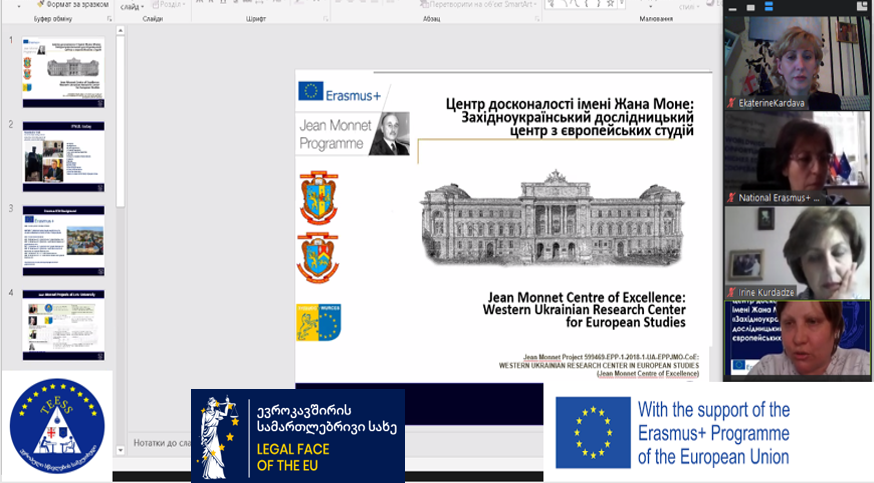Select the lower university crest on the slide
Image resolution: width=874 pixels, height=483 pixels.
318,257
